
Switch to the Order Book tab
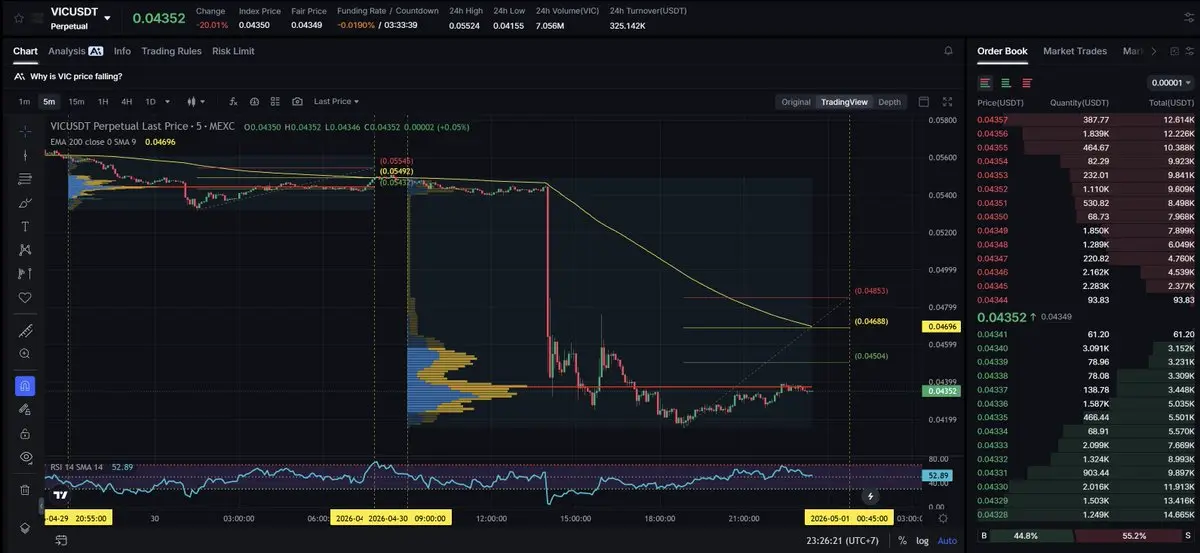pyautogui.click(x=1002, y=51)
